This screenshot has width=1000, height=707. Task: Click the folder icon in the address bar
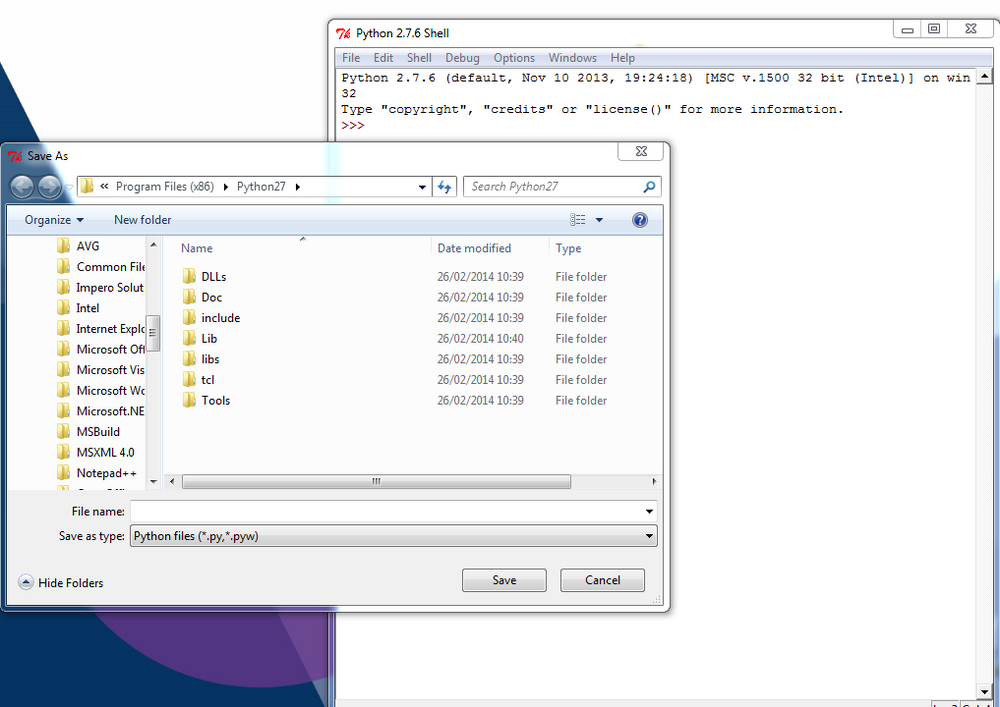coord(87,186)
